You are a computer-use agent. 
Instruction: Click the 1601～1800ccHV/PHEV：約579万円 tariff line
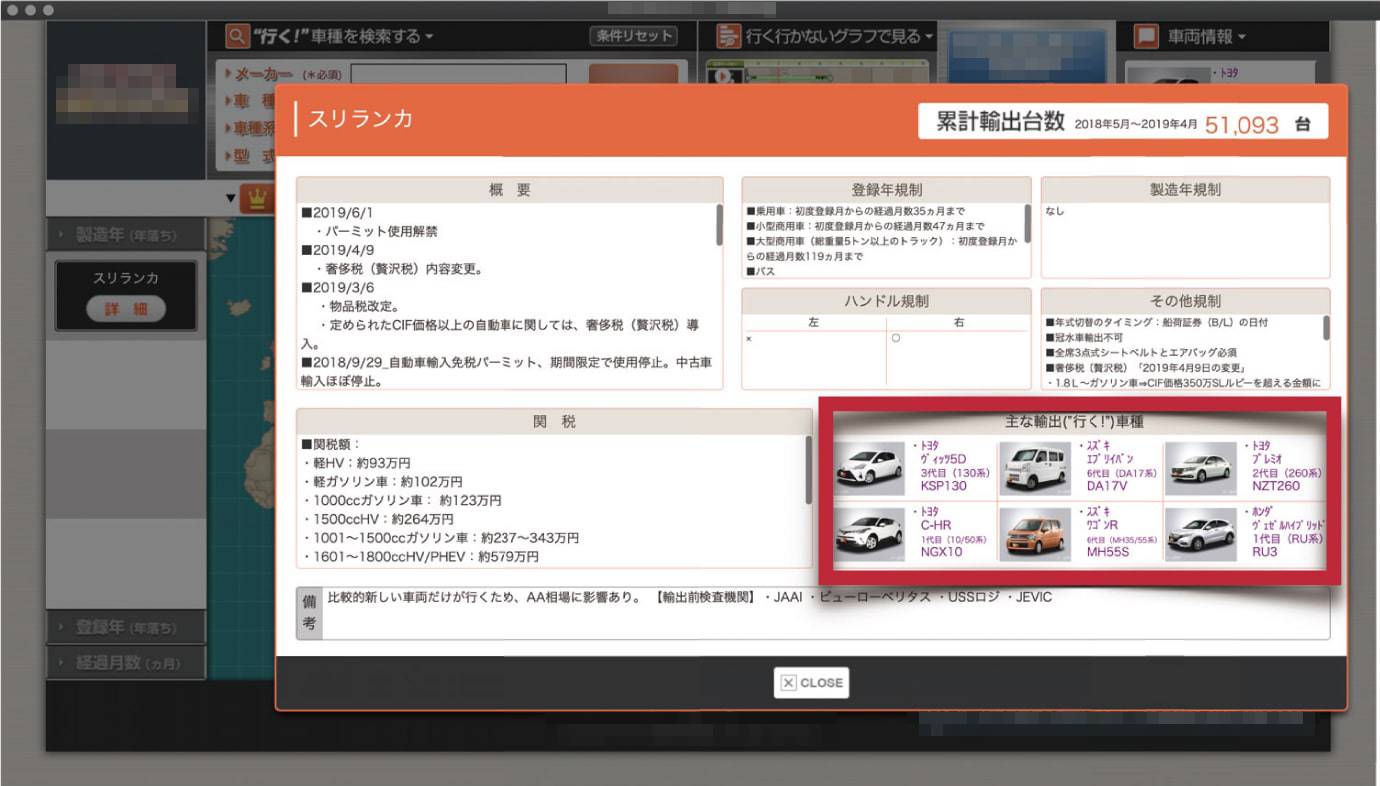(421, 556)
